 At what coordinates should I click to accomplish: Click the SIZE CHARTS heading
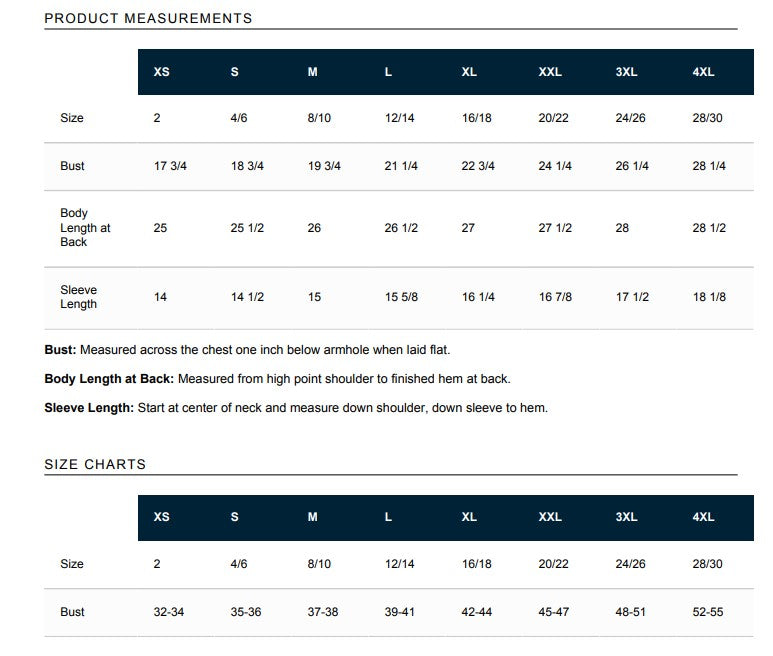95,464
